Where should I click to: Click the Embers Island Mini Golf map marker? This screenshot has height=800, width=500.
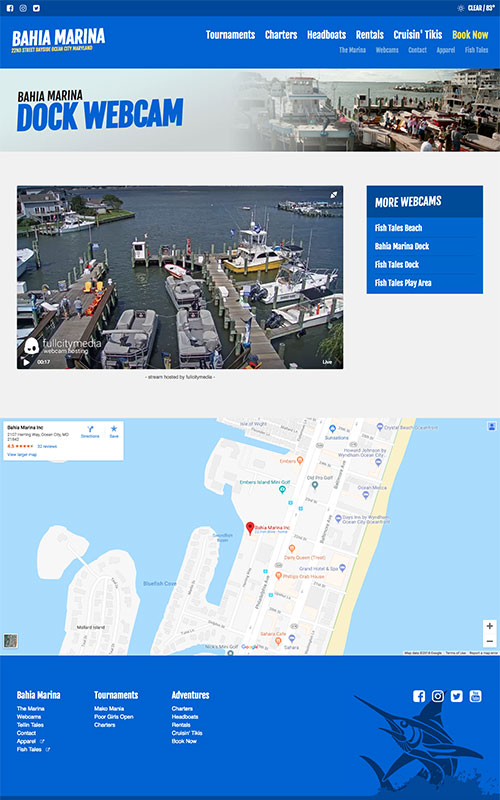[x=282, y=489]
